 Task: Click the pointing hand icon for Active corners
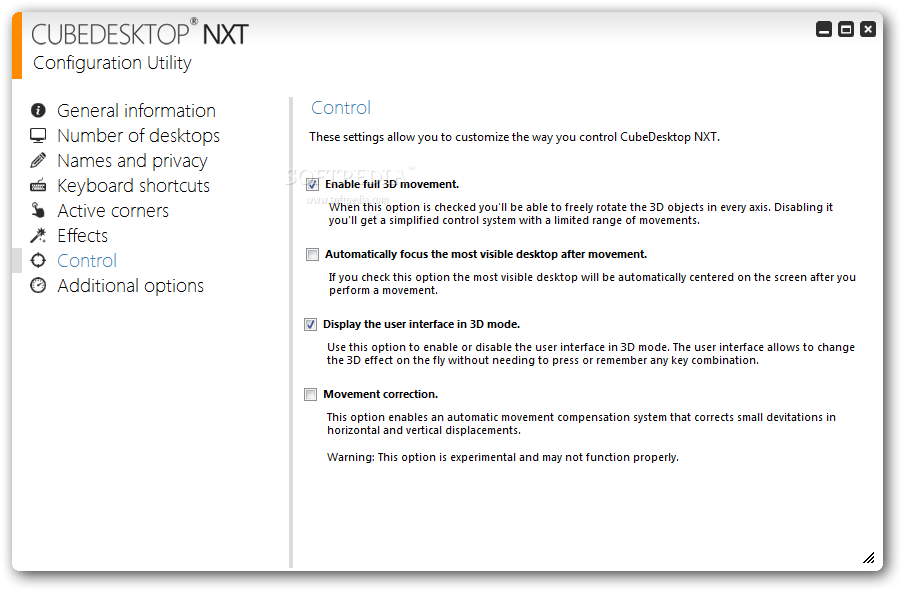(38, 210)
